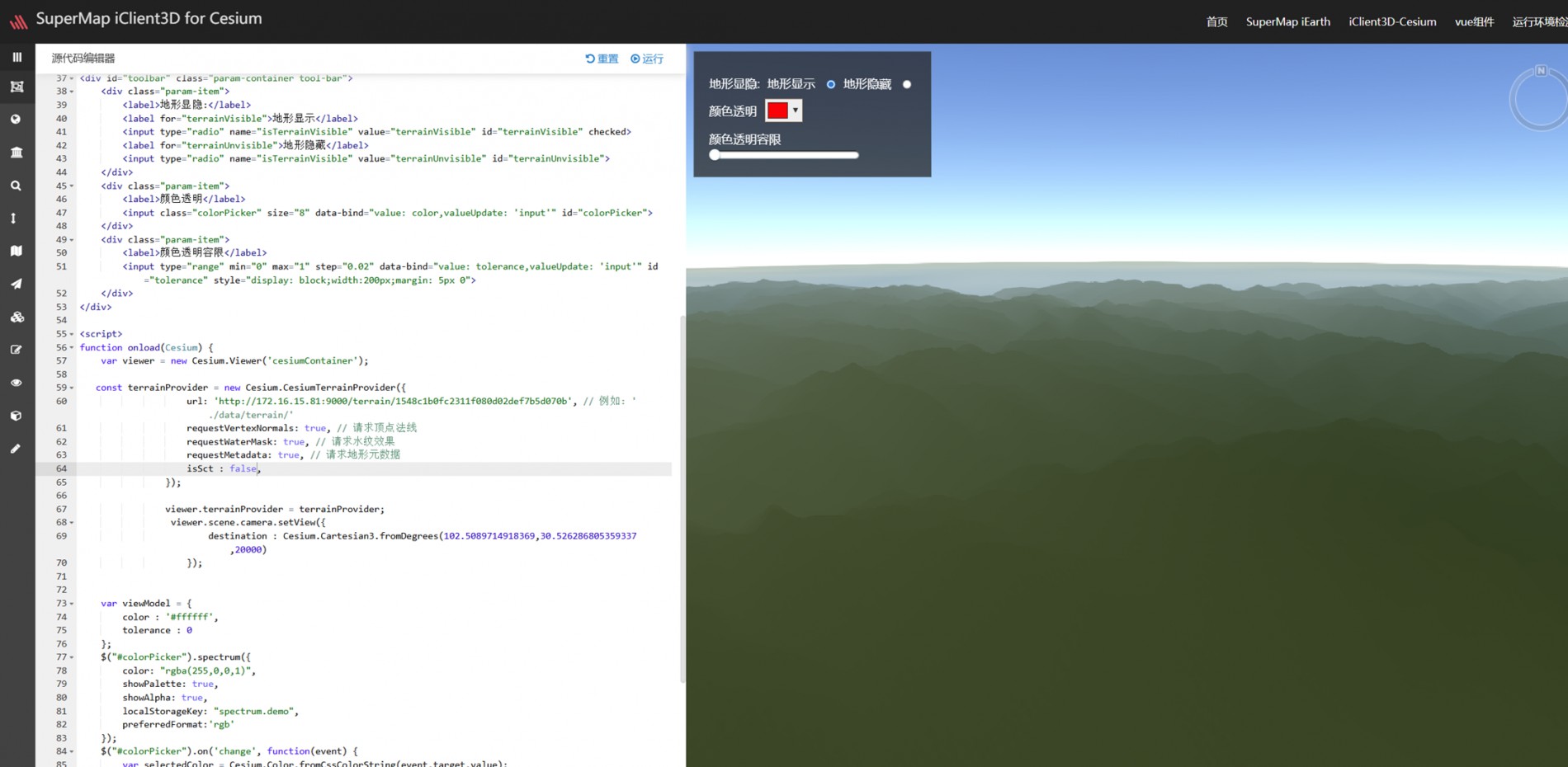Open the museum building icon category

pyautogui.click(x=16, y=153)
